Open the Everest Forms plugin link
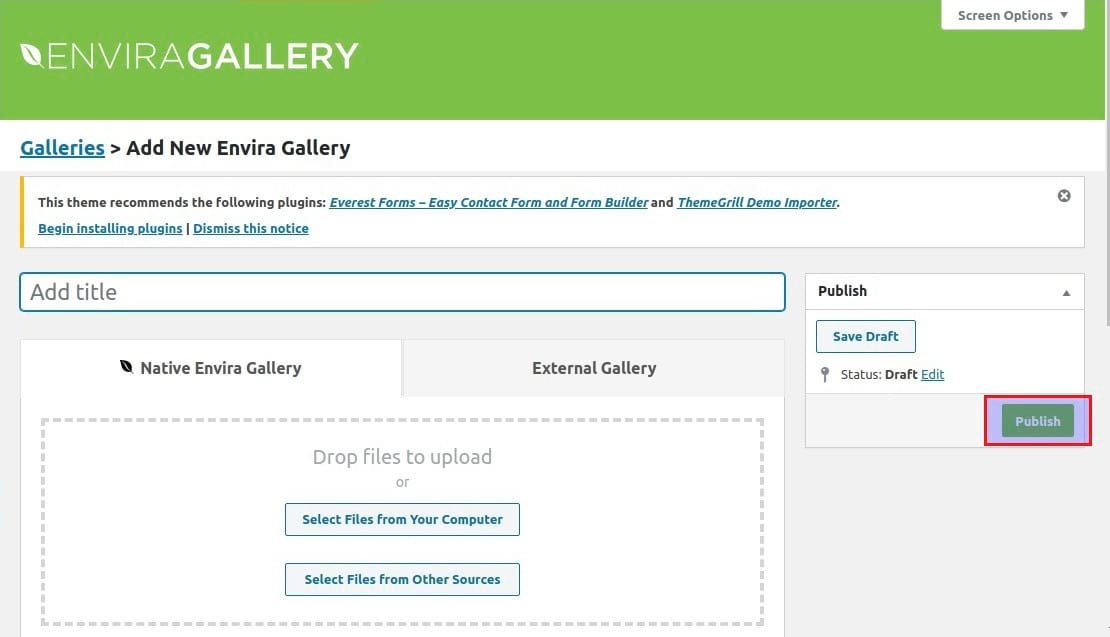Image resolution: width=1110 pixels, height=637 pixels. [x=489, y=202]
